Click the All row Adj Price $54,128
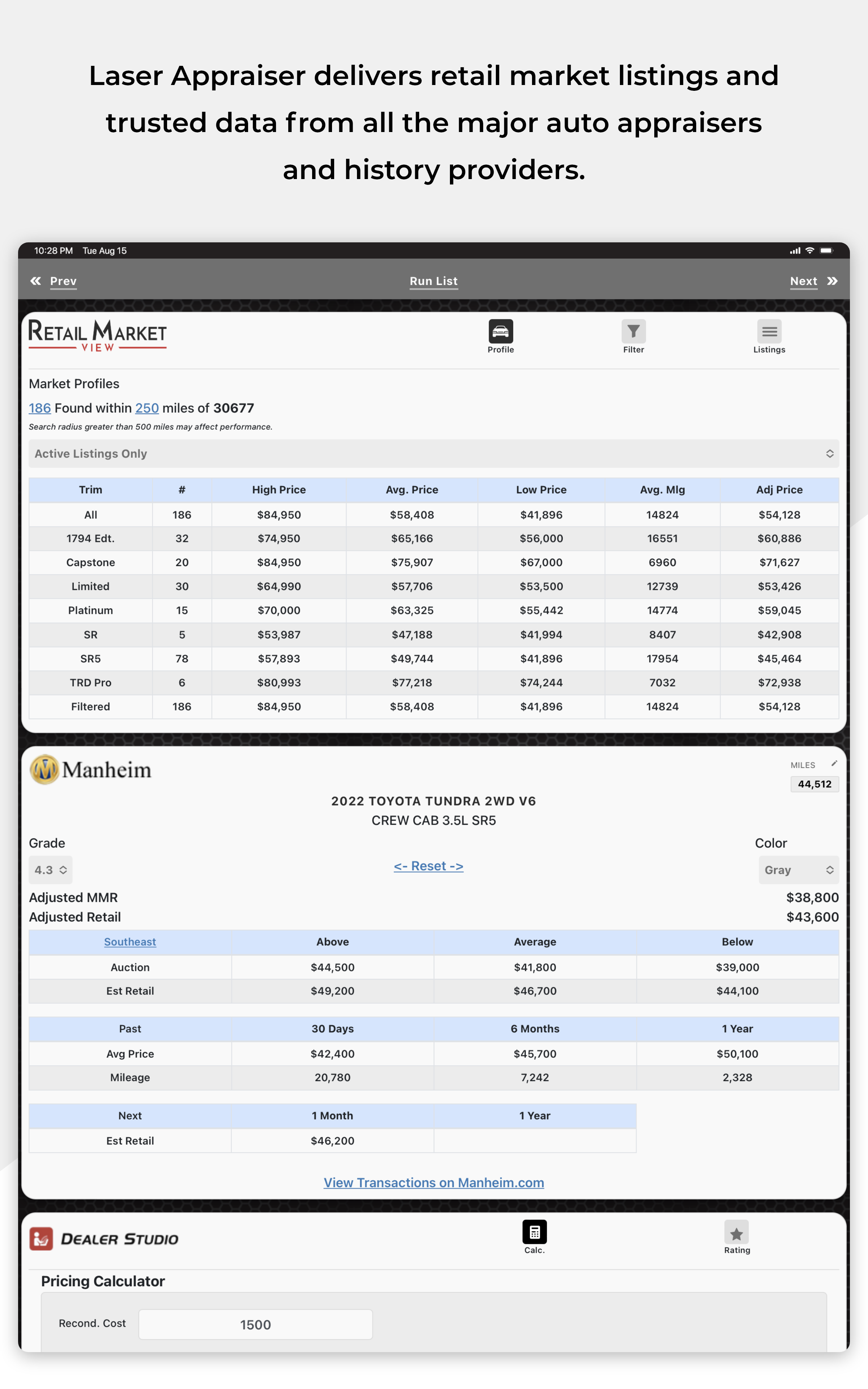The height and width of the screenshot is (1389, 868). pyautogui.click(x=779, y=515)
